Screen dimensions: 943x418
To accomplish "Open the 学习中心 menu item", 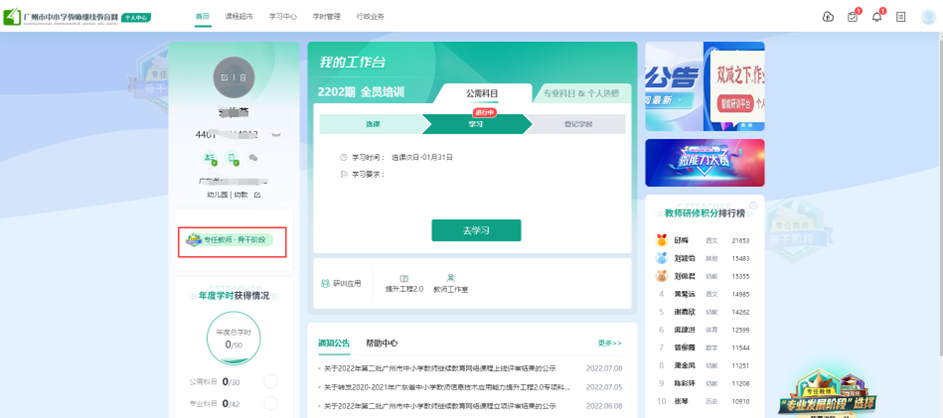I will [283, 17].
